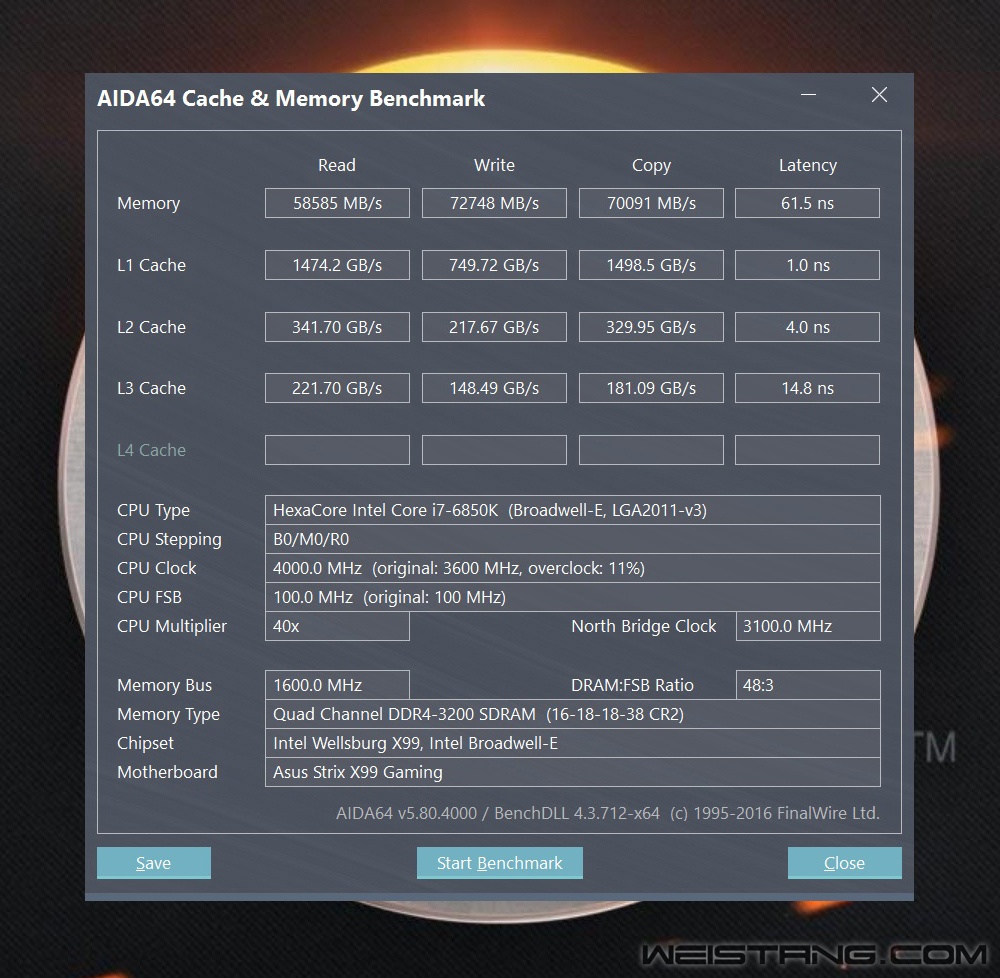This screenshot has width=1000, height=978.
Task: Click the Latency column header
Action: [807, 166]
